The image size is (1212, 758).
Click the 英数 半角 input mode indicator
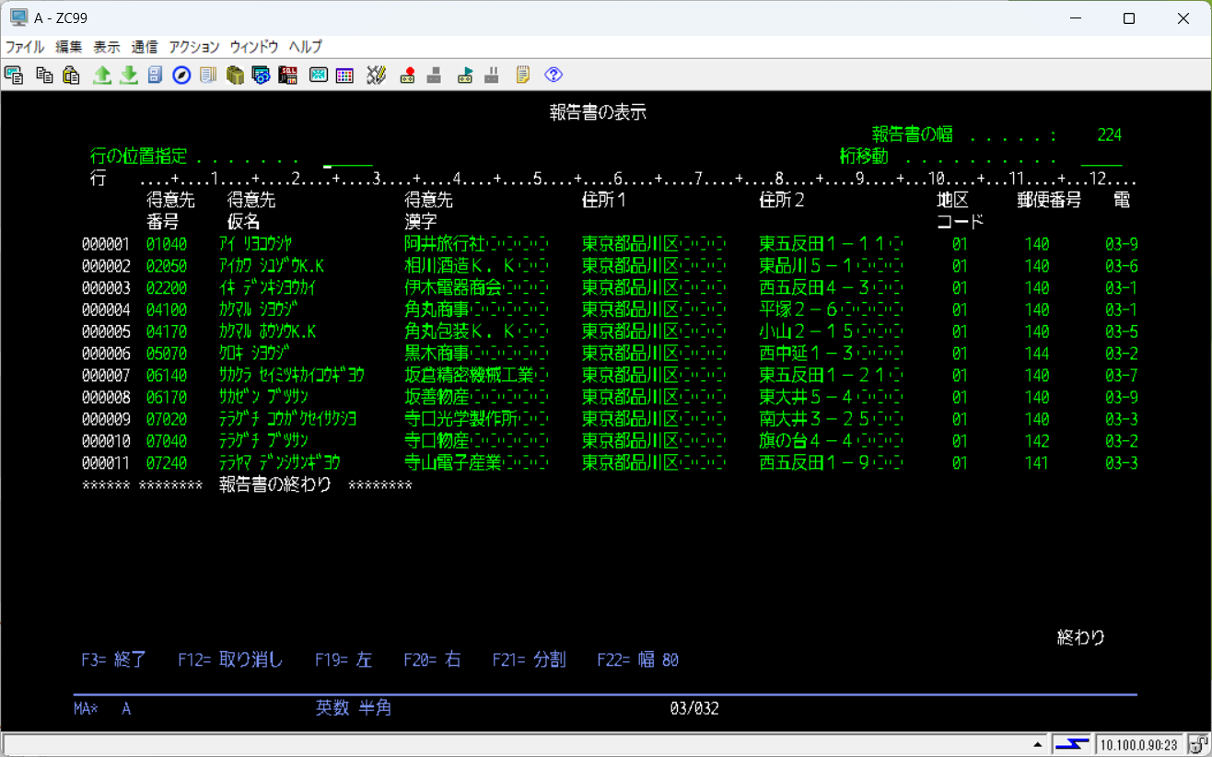[353, 708]
